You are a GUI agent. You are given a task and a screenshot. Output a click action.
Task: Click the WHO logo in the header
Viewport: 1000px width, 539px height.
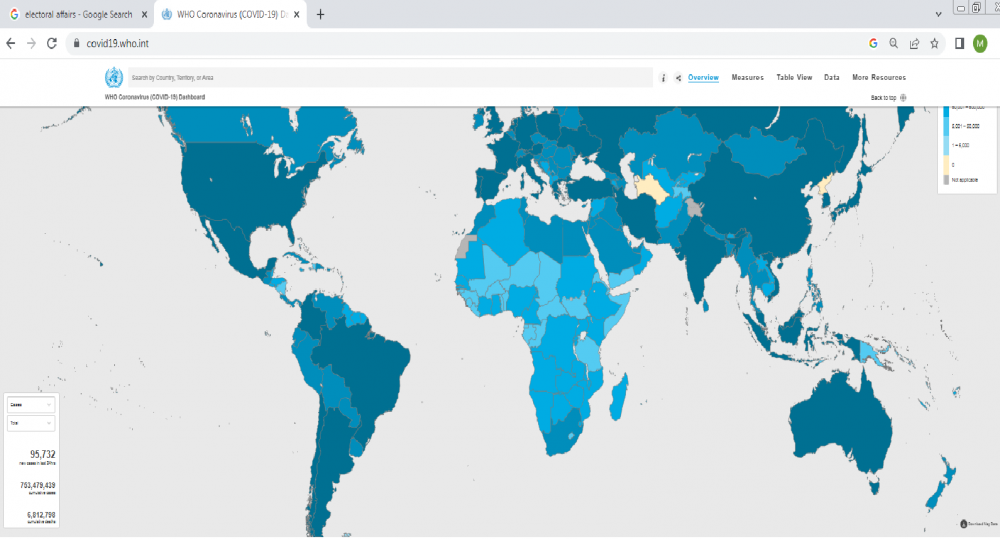tap(113, 77)
